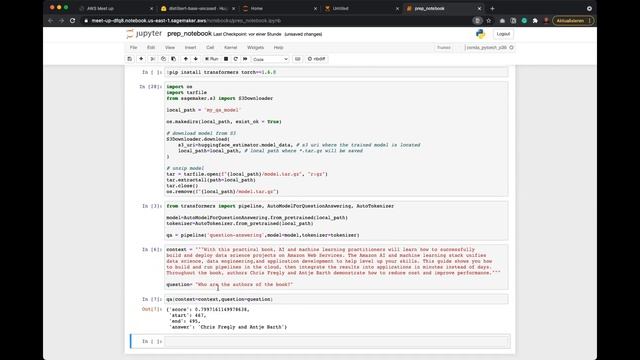Open the Cell menu

coord(210,48)
